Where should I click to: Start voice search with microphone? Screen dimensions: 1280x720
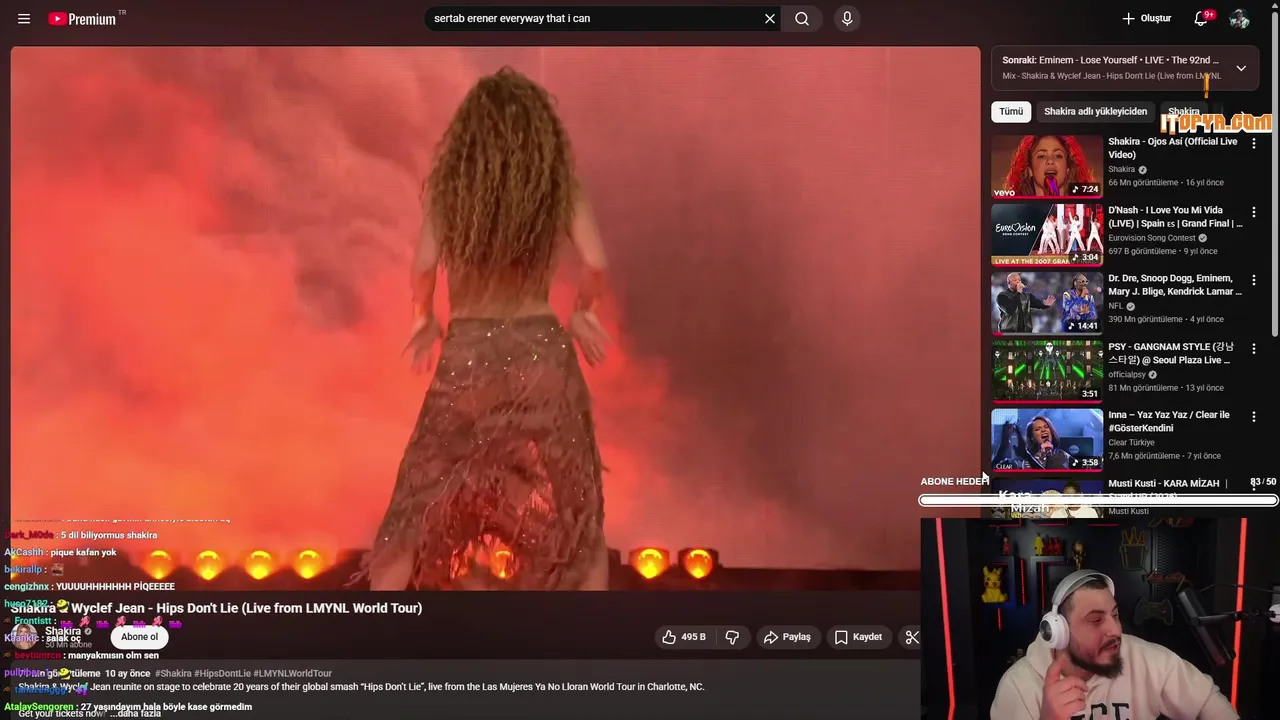847,19
